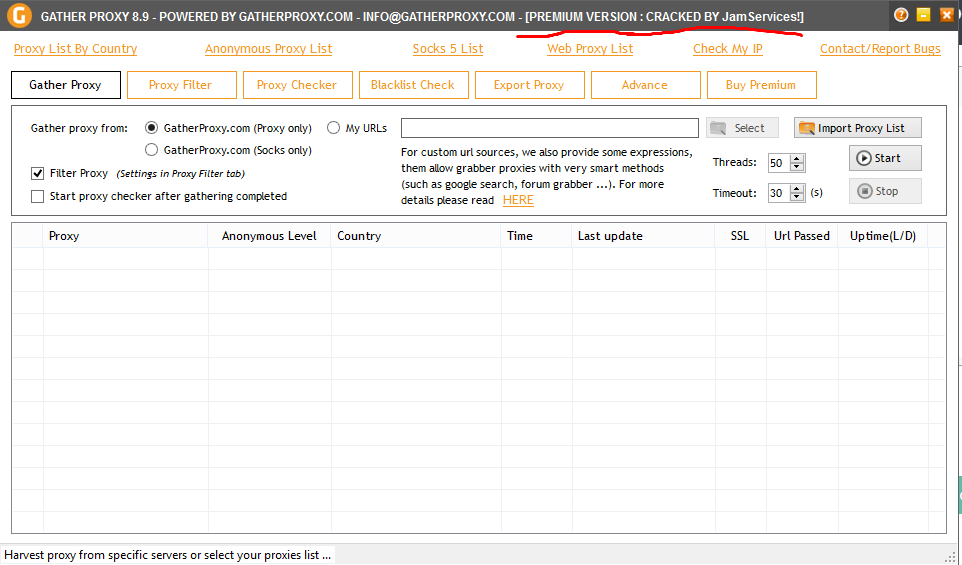Click the folder icon on Import Proxy List
Image resolution: width=962 pixels, height=565 pixels.
[806, 128]
